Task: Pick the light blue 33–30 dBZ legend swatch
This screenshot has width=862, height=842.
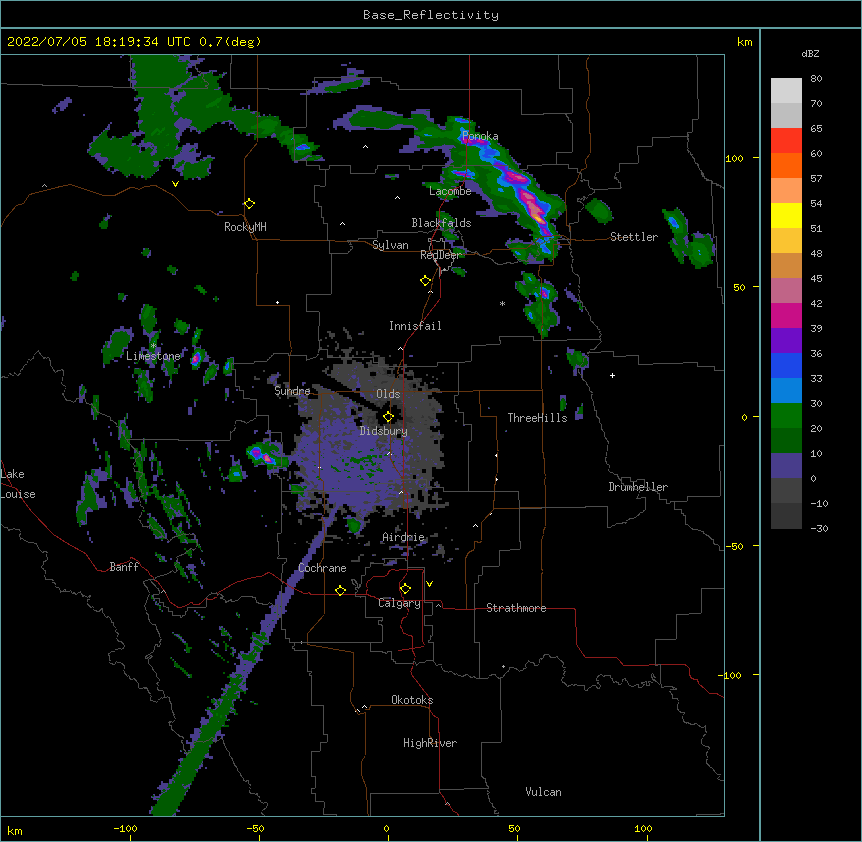Action: coord(786,391)
